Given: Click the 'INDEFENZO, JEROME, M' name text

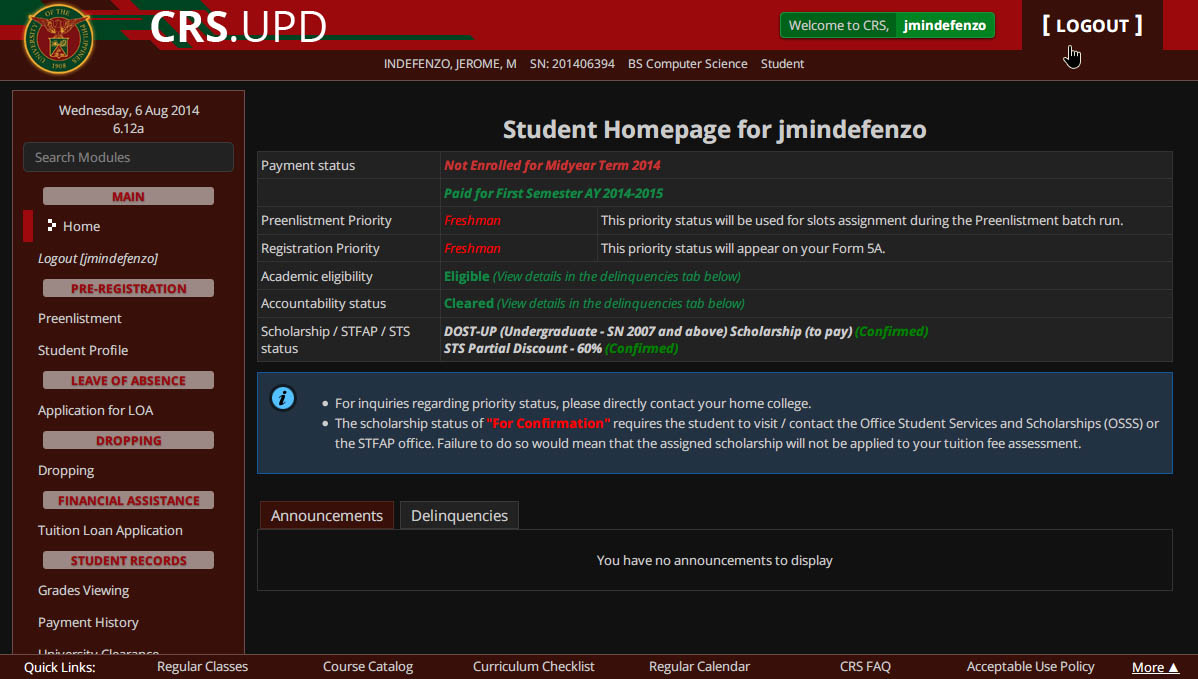Looking at the screenshot, I should tap(450, 63).
